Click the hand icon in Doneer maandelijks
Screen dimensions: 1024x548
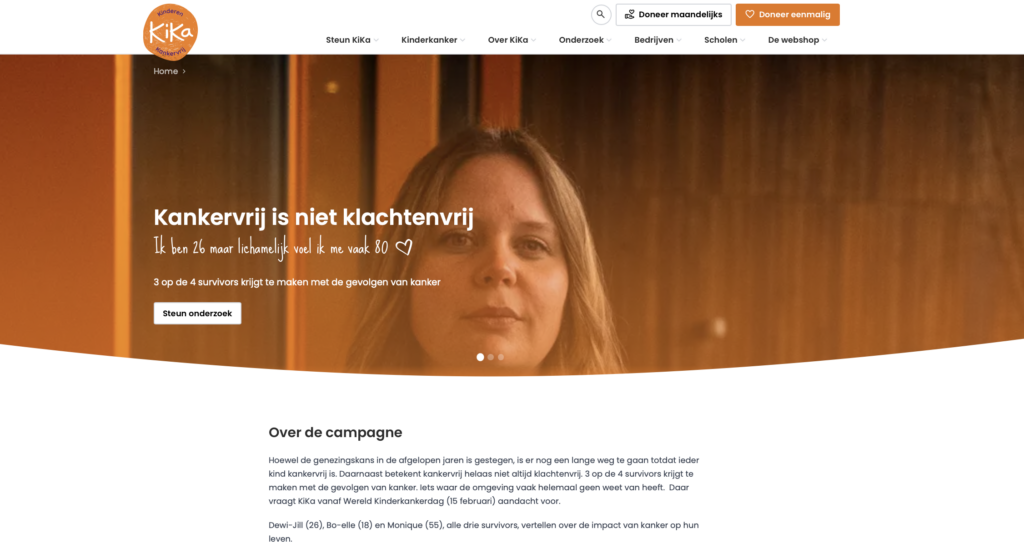click(x=630, y=14)
